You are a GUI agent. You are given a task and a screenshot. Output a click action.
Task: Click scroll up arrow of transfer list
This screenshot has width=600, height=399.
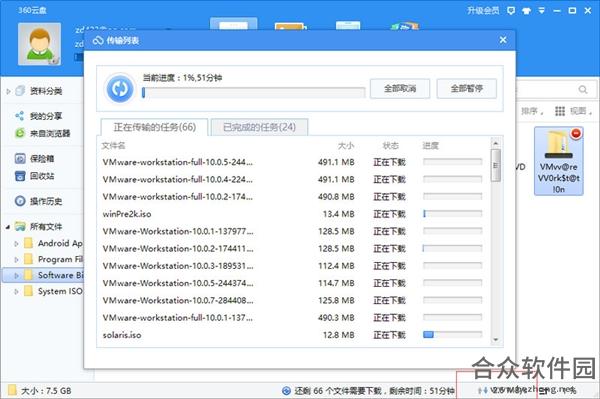496,143
